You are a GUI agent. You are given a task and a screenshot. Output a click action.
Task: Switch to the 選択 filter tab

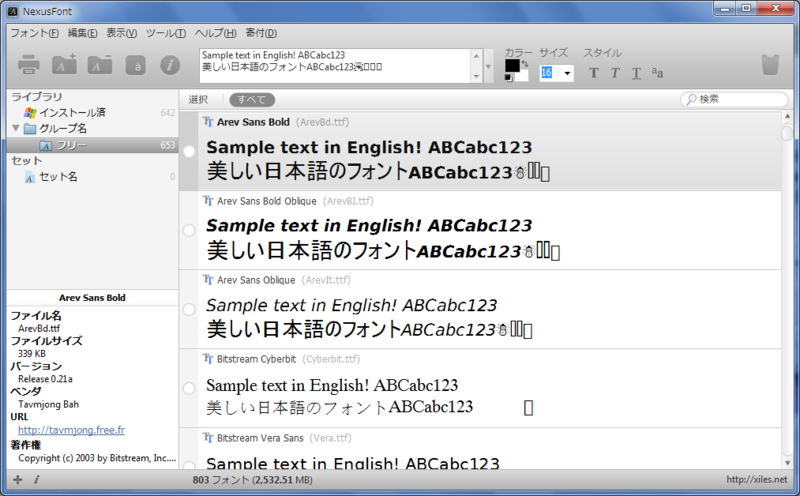(198, 100)
